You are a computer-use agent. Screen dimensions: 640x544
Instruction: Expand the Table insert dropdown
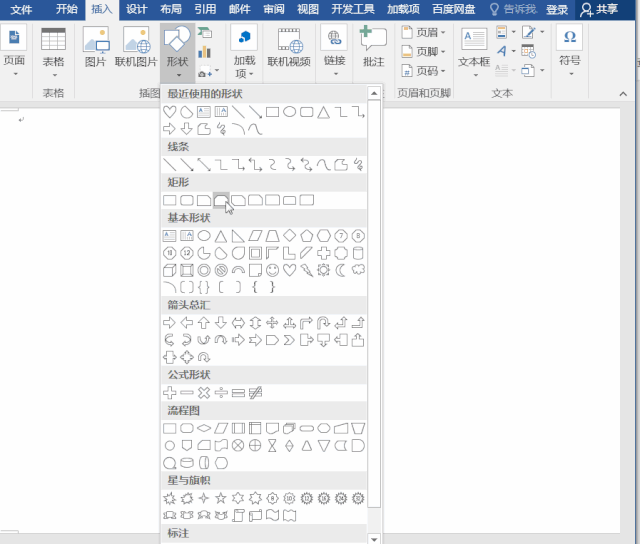(53, 52)
